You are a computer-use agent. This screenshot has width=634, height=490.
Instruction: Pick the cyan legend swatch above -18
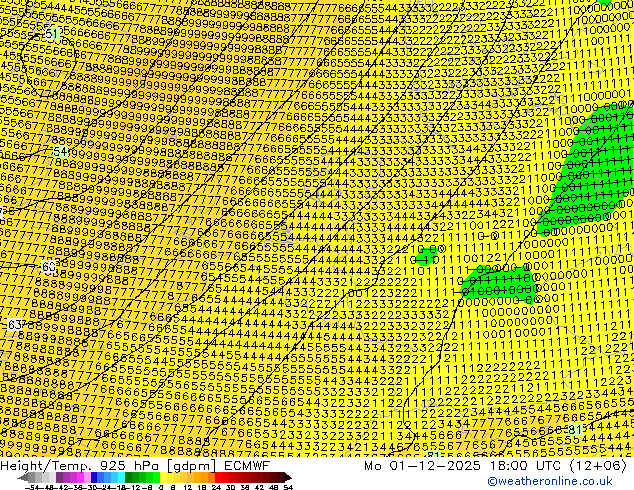(121, 477)
